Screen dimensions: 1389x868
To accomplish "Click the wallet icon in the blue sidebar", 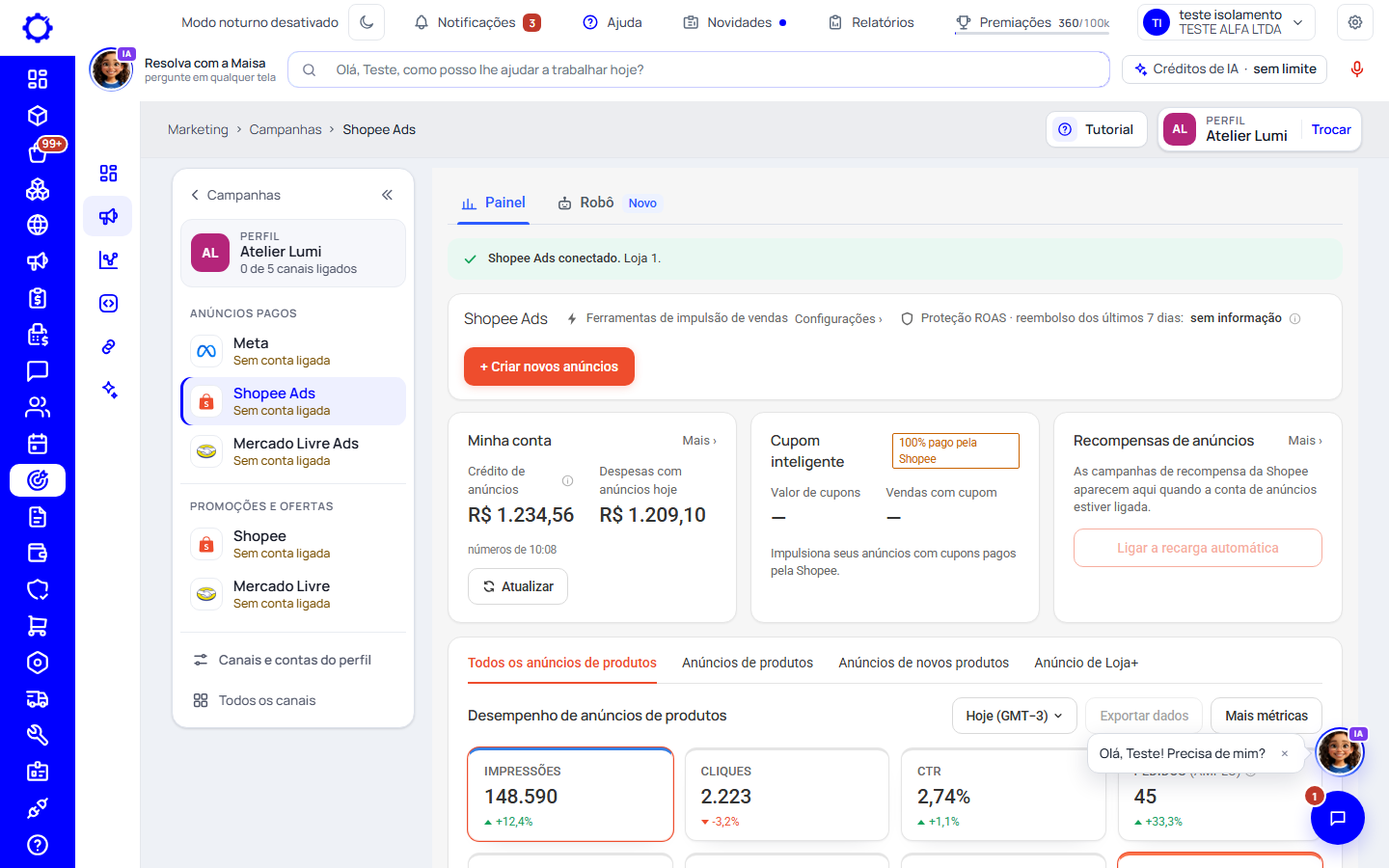I will point(38,553).
